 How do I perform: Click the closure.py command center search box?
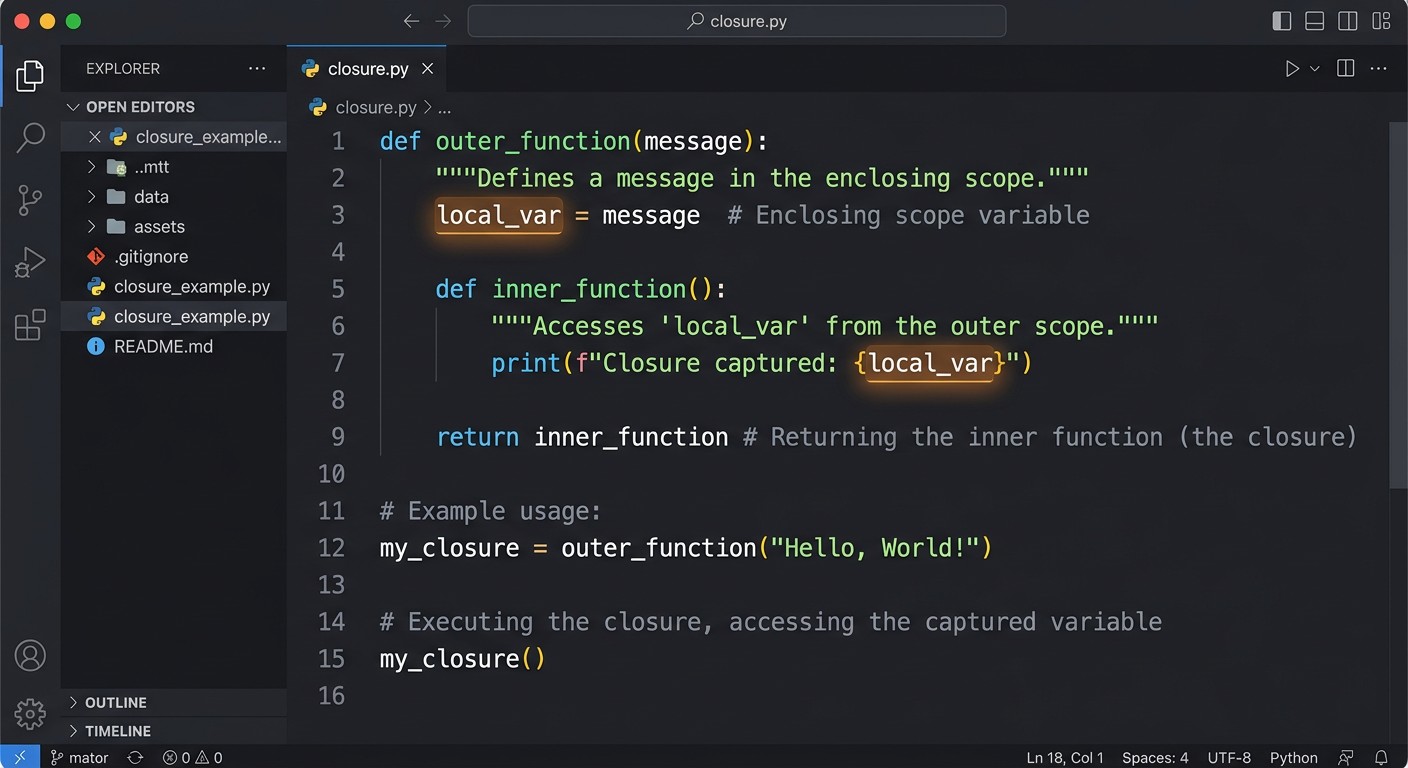coord(737,21)
